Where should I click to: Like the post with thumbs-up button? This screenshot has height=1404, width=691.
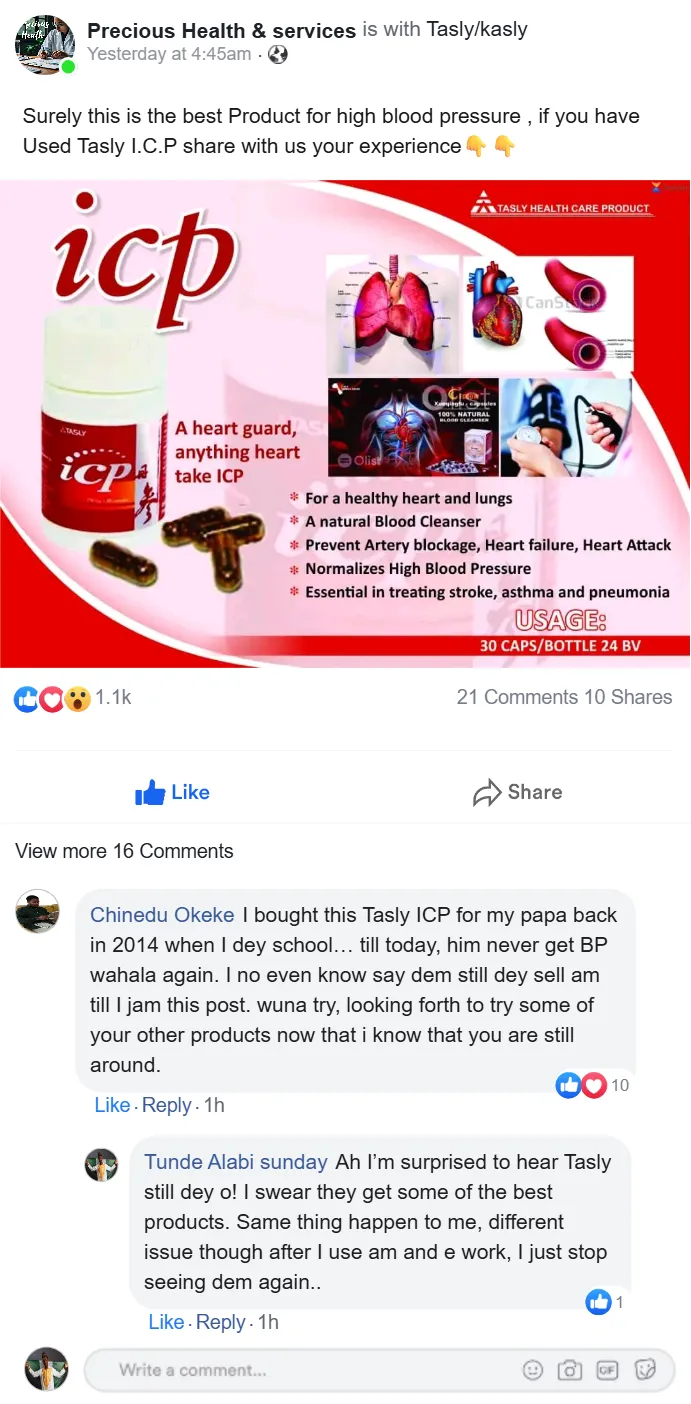coord(172,793)
